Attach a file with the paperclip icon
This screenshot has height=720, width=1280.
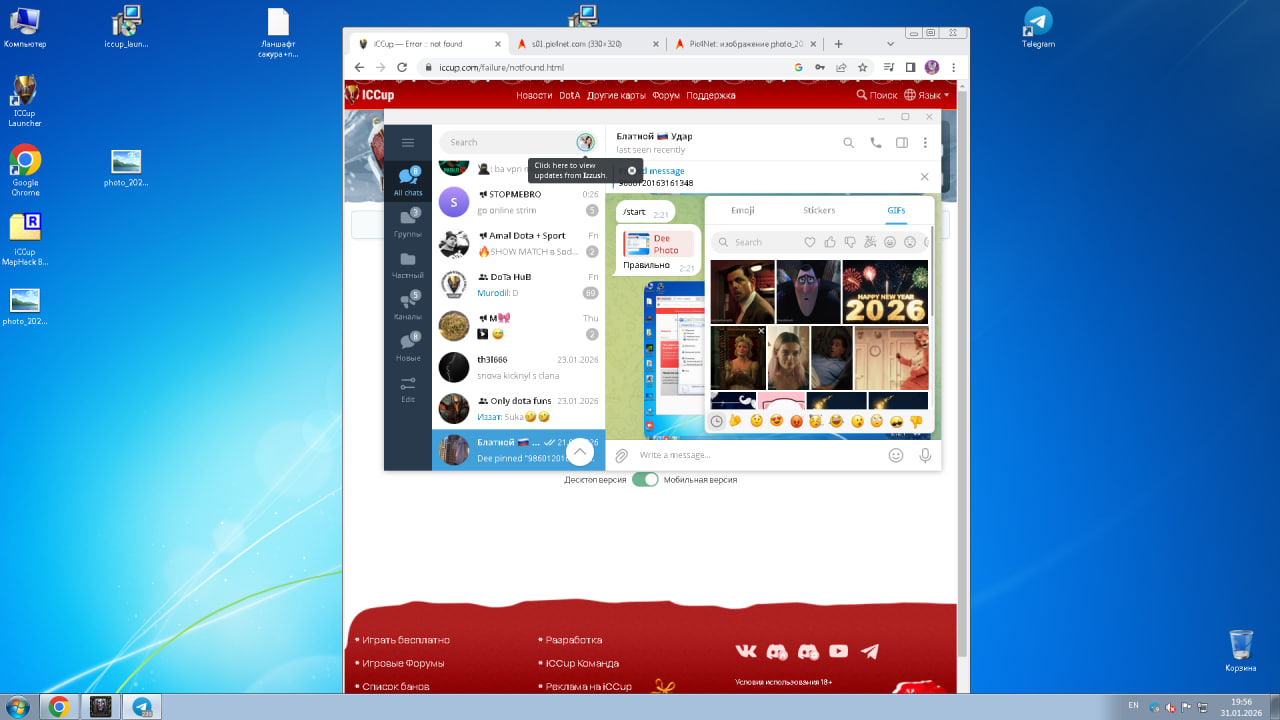(621, 455)
